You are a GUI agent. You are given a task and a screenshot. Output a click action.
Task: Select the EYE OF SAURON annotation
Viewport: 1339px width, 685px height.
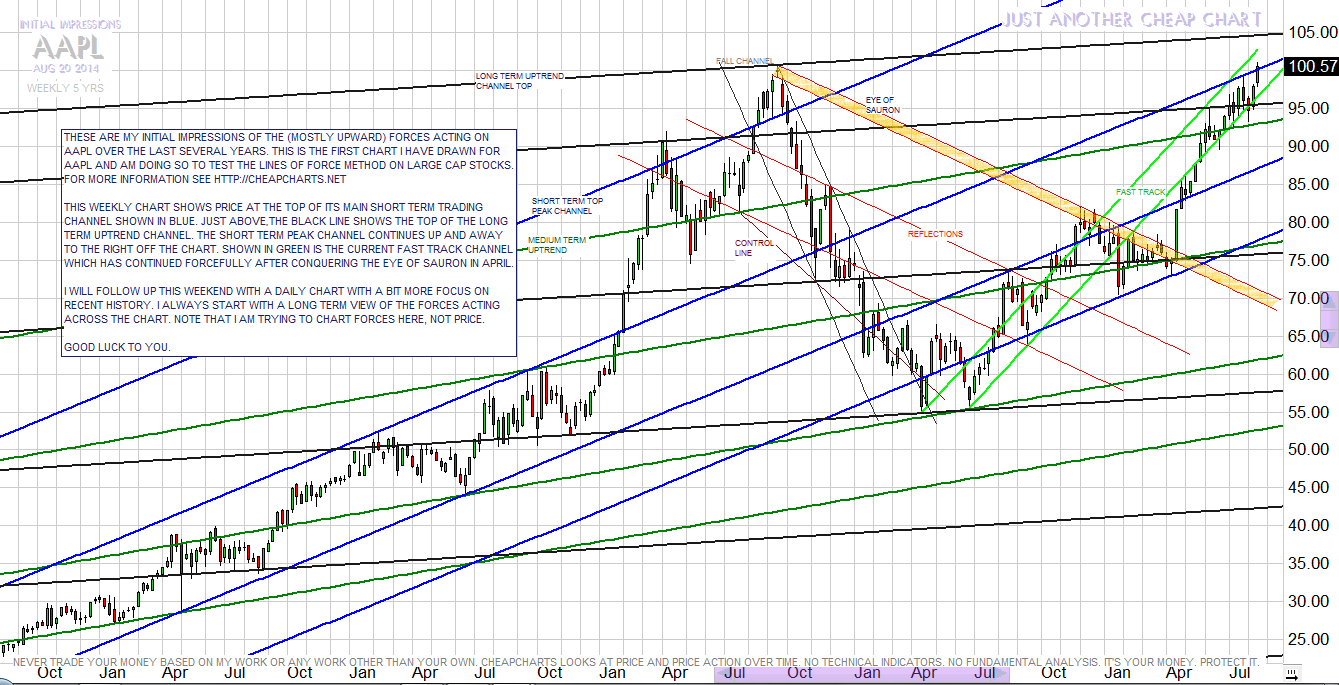click(x=880, y=105)
